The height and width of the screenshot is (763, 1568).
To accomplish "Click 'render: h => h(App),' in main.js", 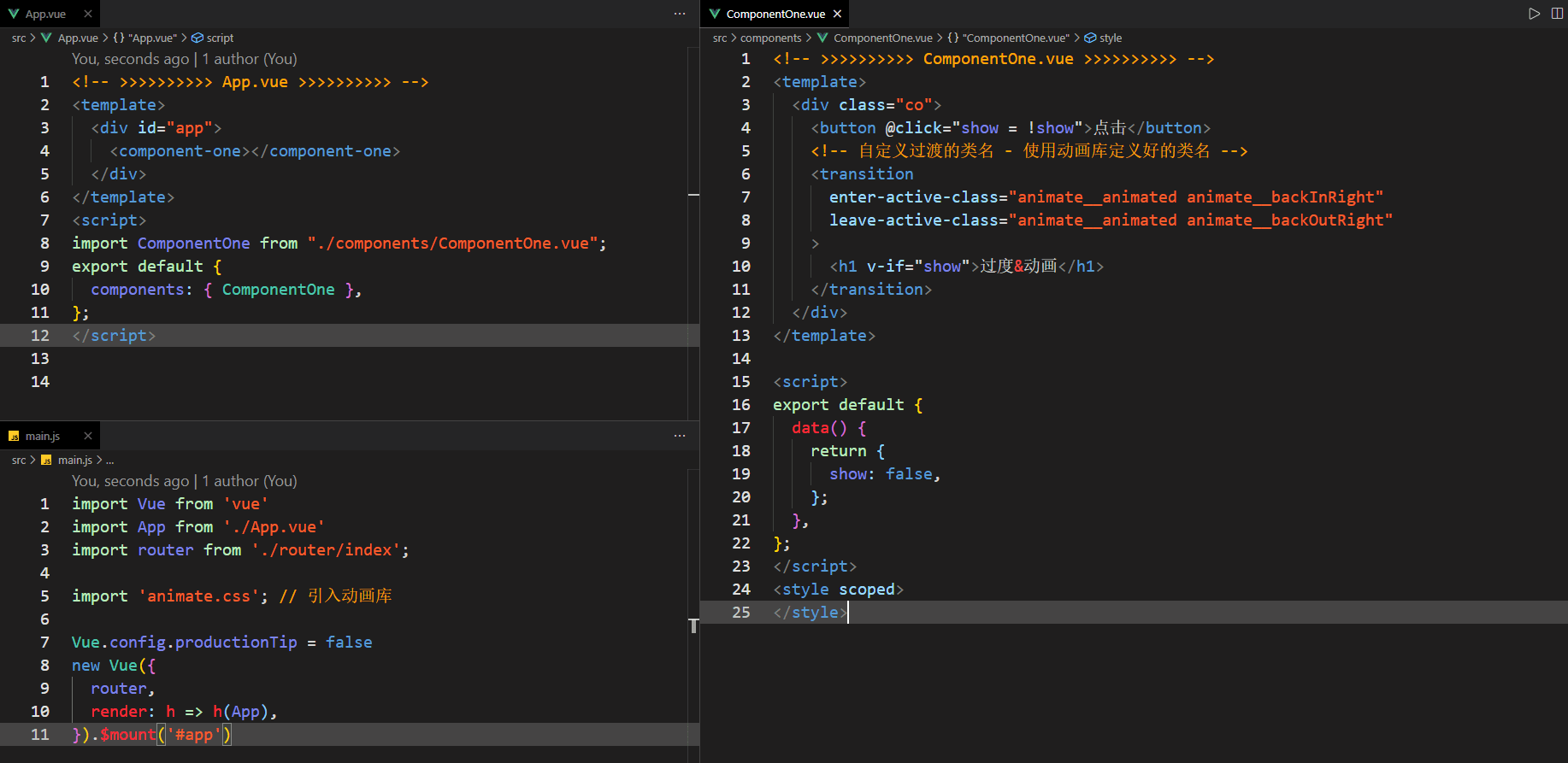I will tap(184, 711).
